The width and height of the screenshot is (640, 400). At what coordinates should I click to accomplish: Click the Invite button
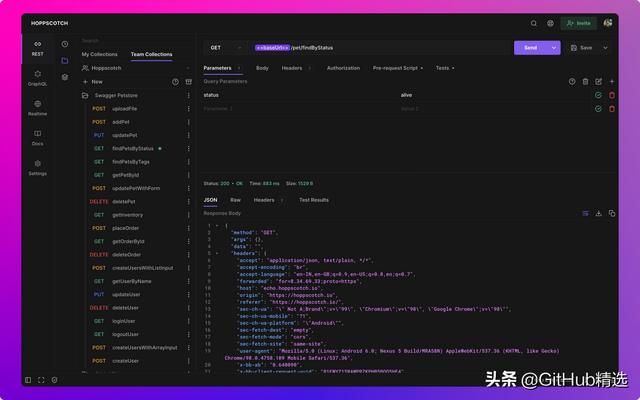click(579, 23)
